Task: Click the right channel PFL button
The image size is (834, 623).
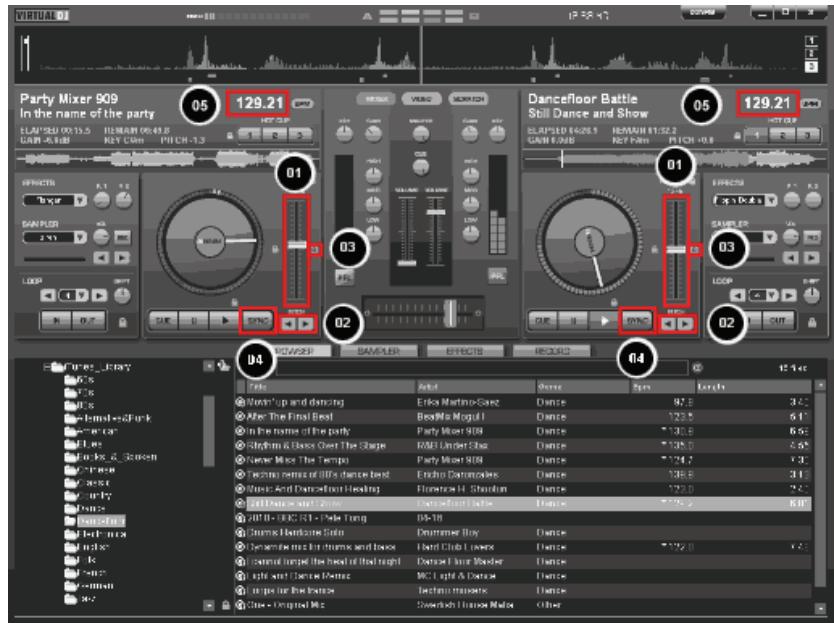Action: point(497,276)
